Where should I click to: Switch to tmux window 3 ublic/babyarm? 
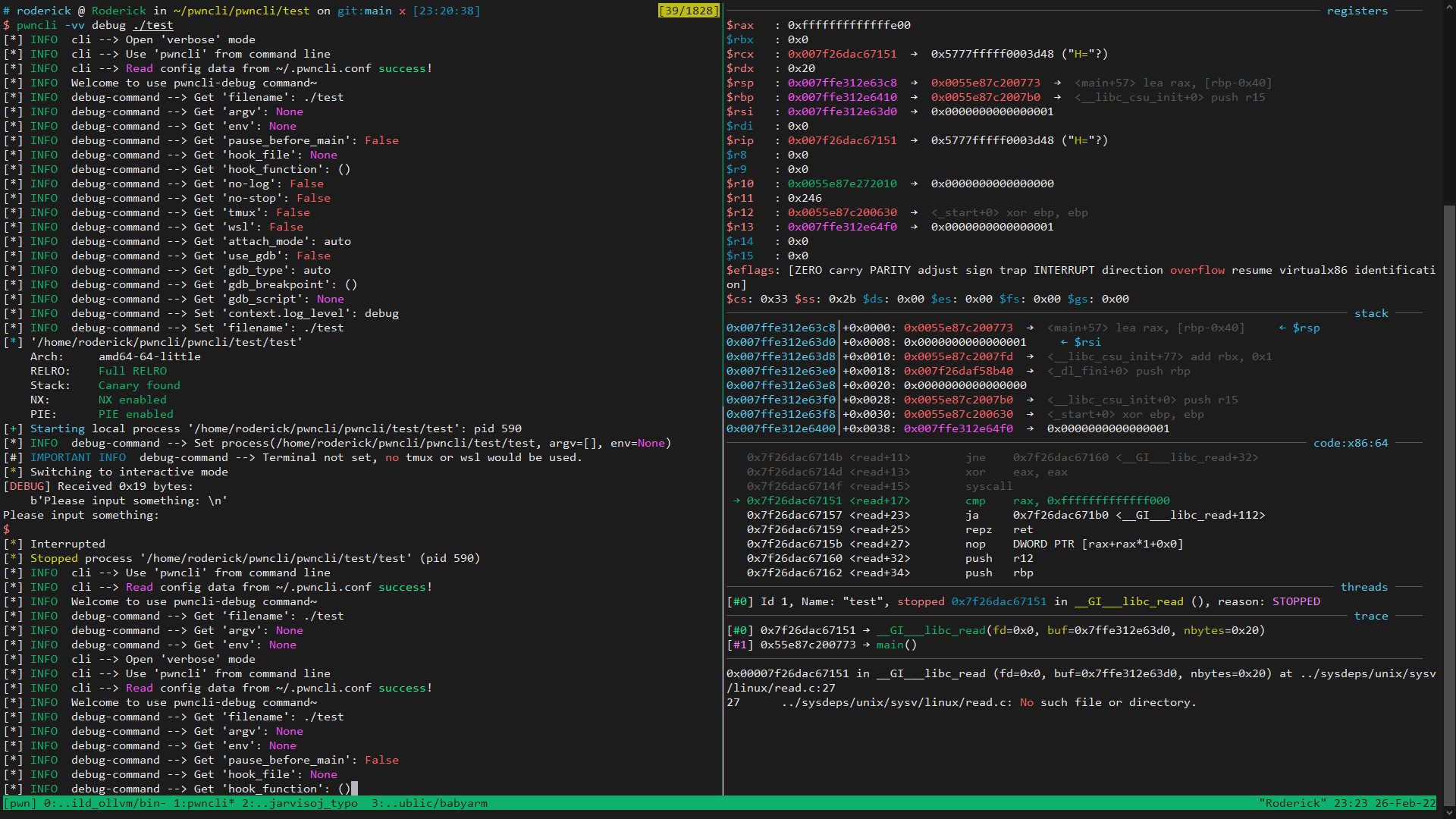tap(429, 803)
